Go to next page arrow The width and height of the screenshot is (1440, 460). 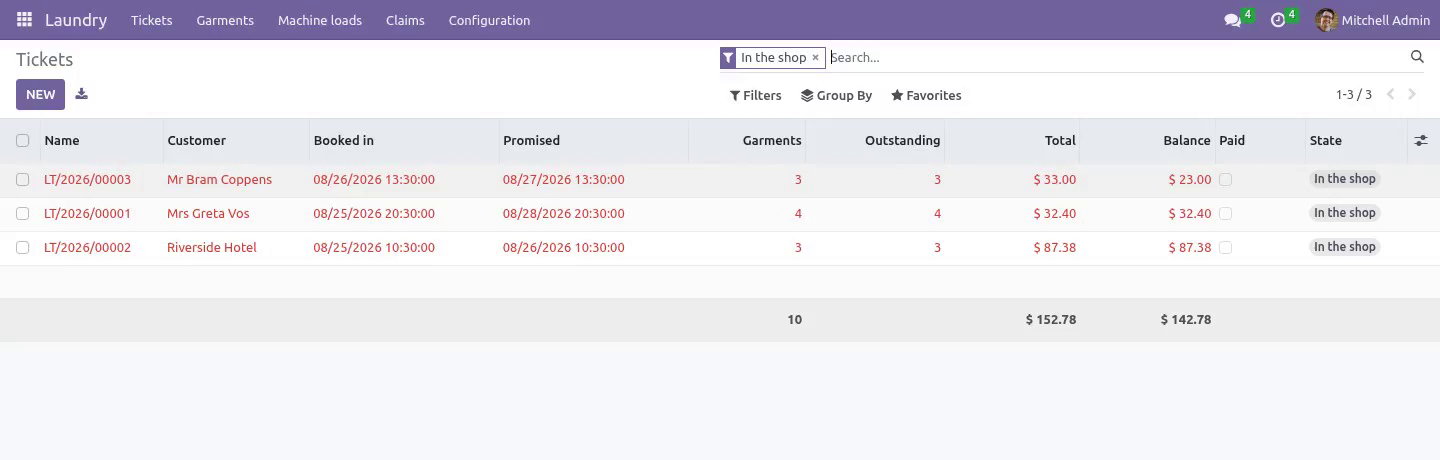(1412, 95)
